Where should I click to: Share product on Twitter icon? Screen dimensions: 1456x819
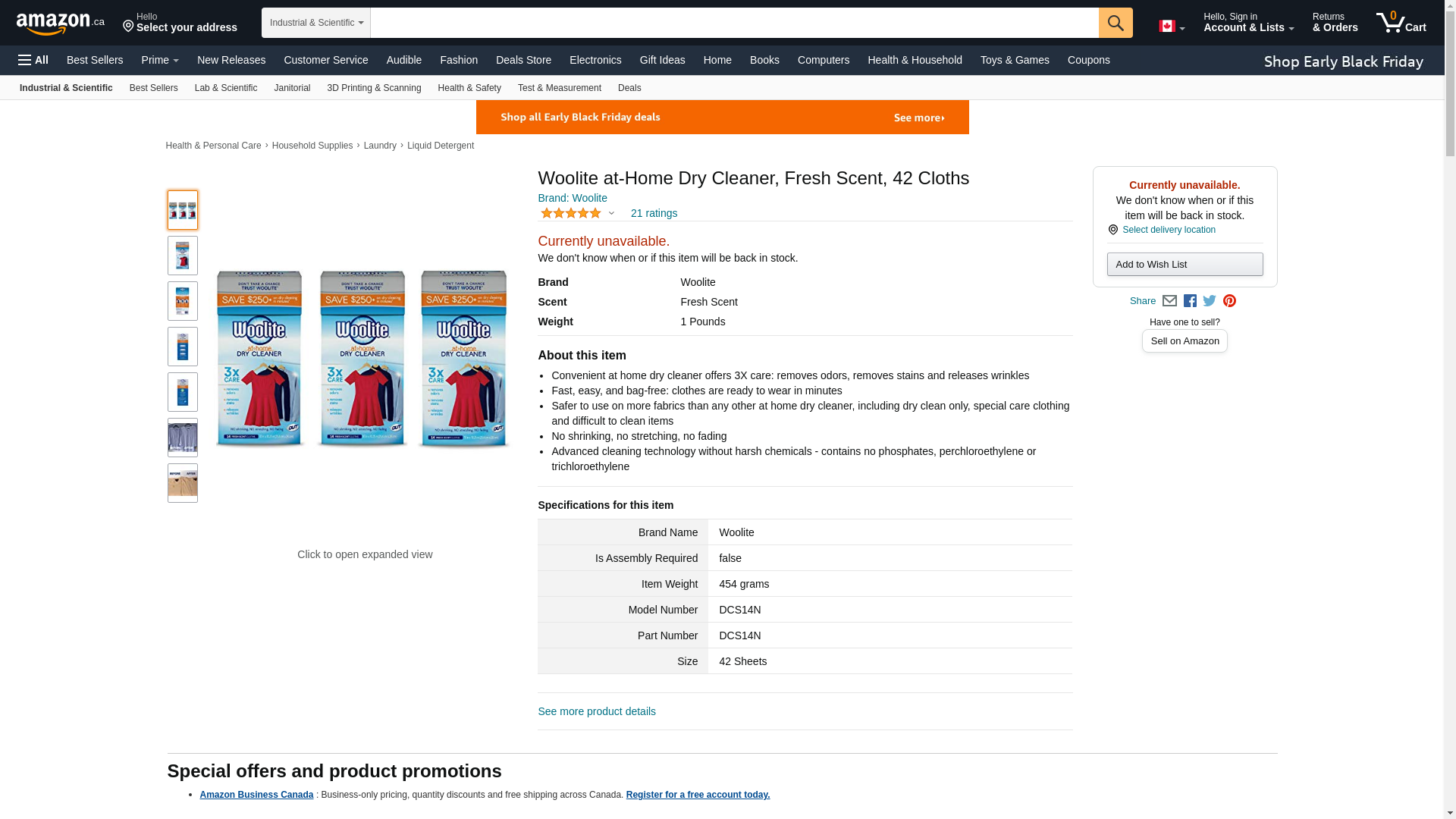(1210, 301)
